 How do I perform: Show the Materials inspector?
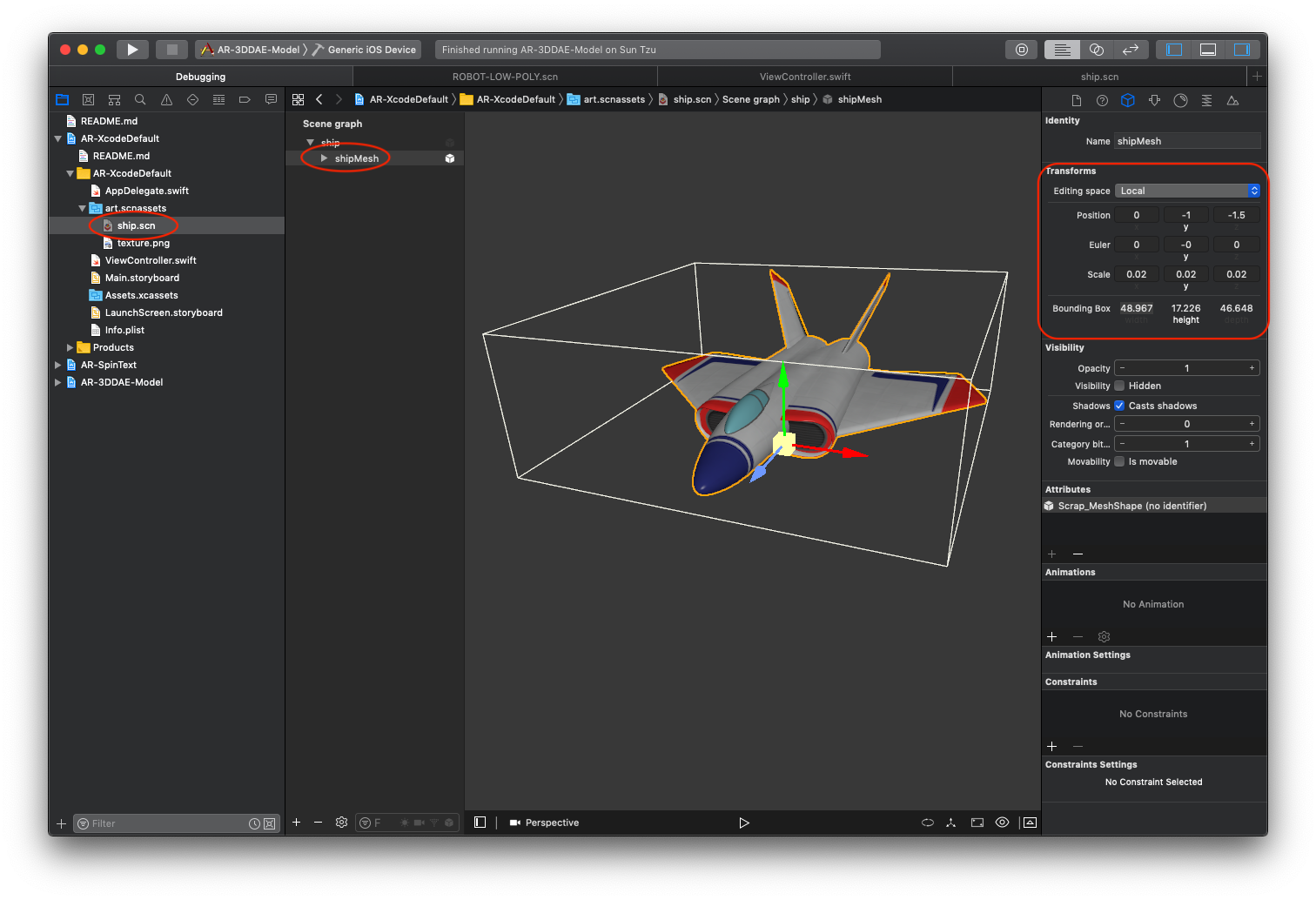point(1180,100)
